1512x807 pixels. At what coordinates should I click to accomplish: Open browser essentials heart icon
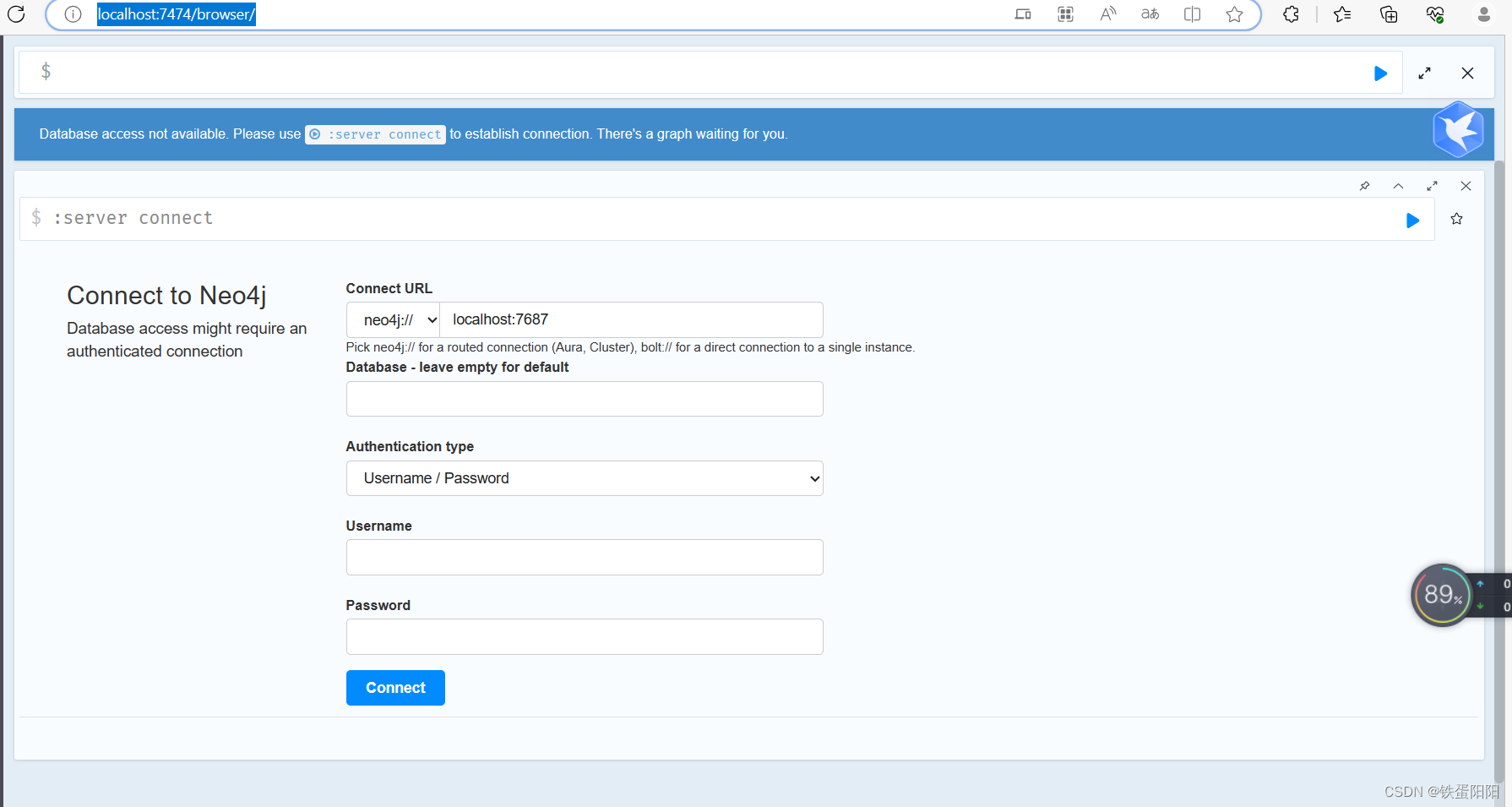point(1435,14)
